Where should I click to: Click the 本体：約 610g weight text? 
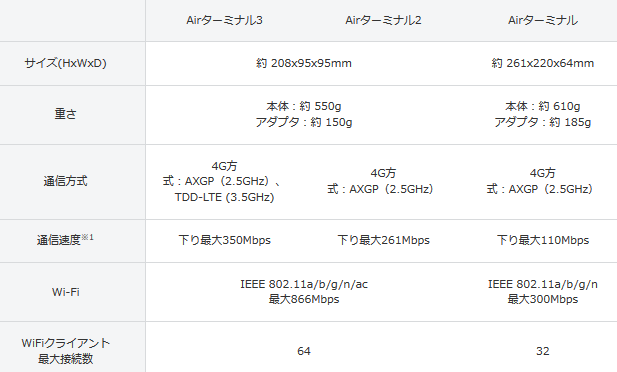pos(543,106)
